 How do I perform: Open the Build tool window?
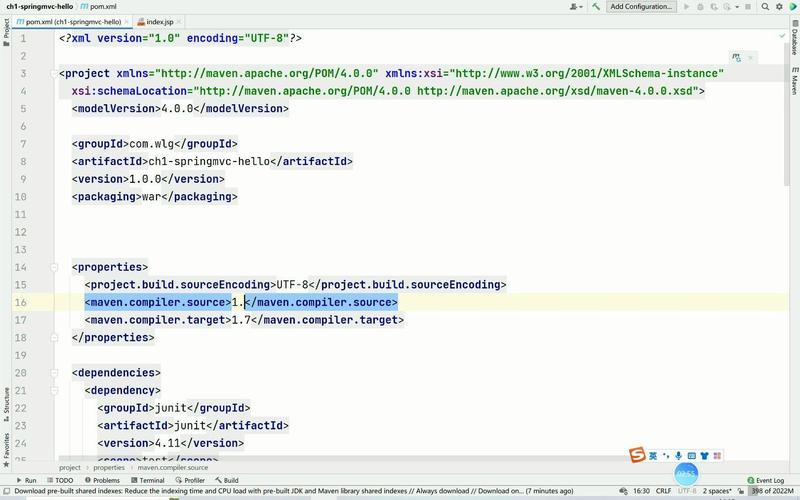(x=227, y=480)
